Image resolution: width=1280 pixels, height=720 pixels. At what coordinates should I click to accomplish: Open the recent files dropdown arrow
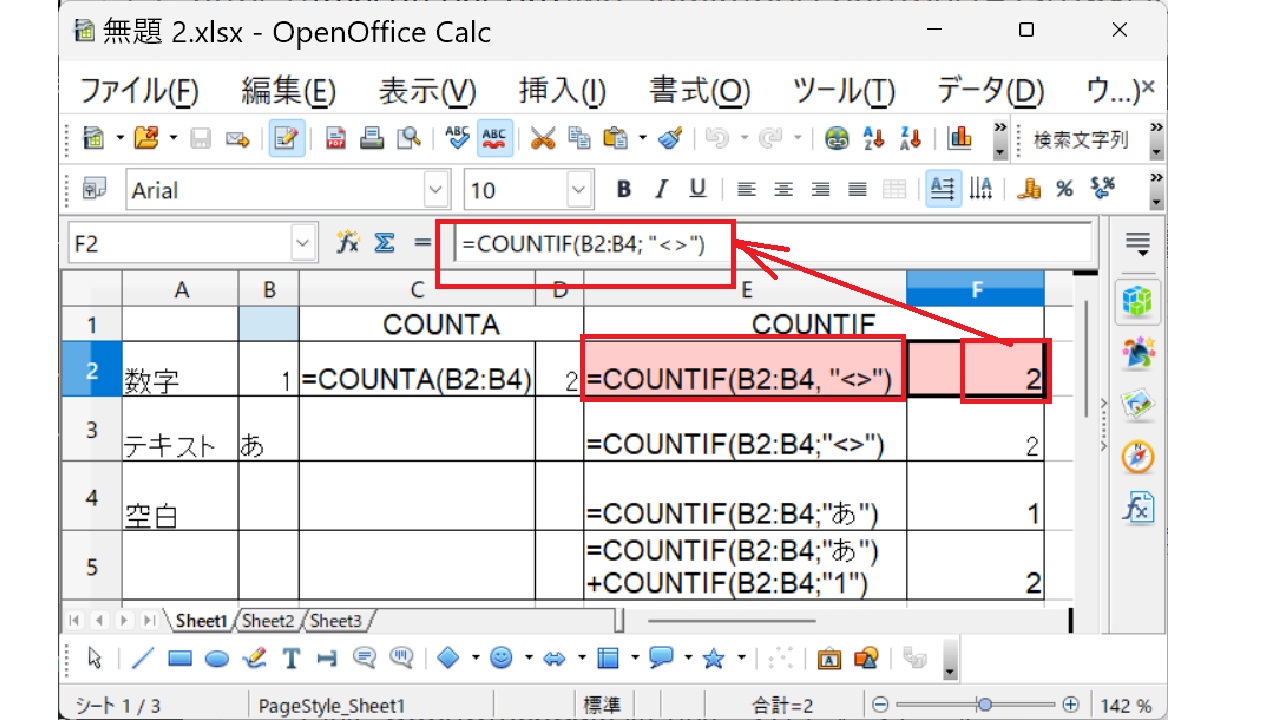point(172,138)
